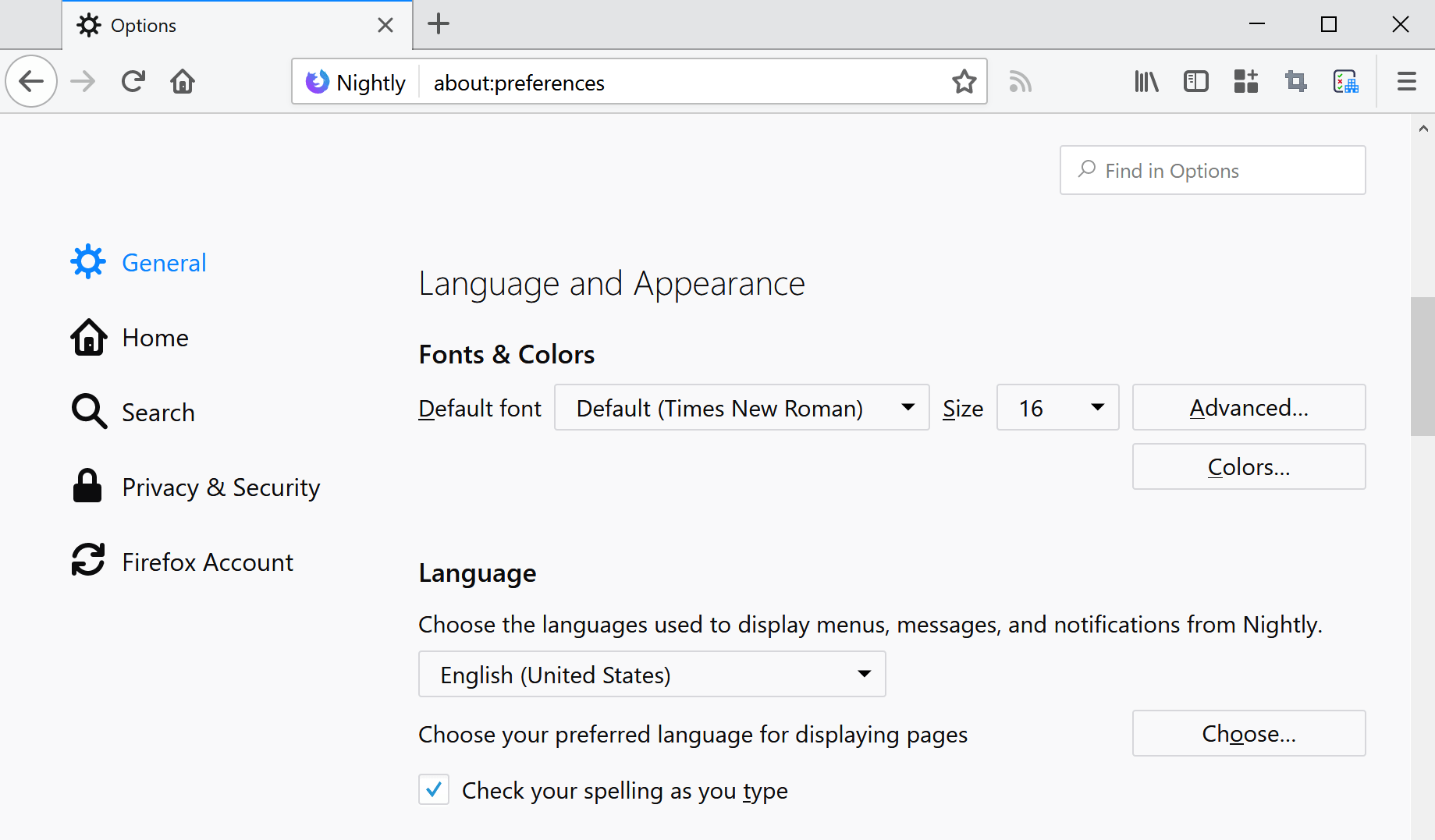Image resolution: width=1435 pixels, height=840 pixels.
Task: Expand the font Size dropdown
Action: 1057,407
